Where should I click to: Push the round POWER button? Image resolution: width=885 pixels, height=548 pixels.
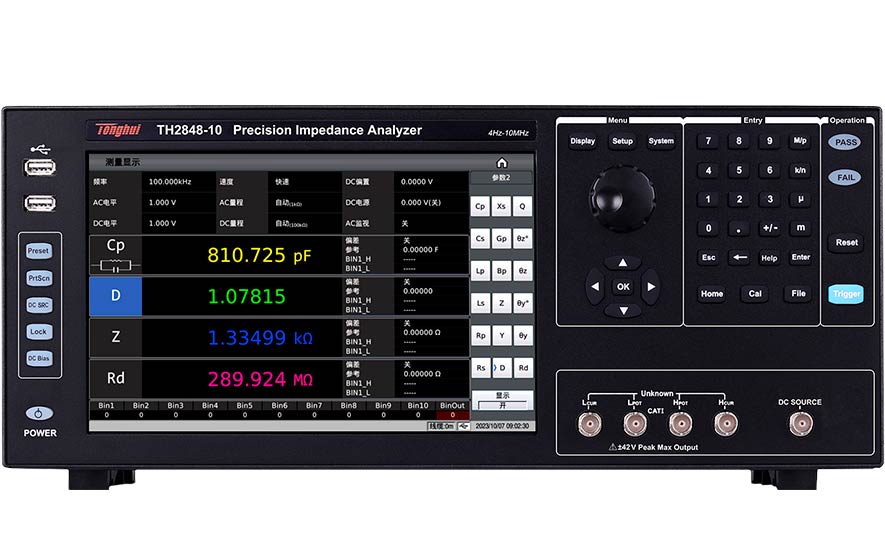pos(39,414)
